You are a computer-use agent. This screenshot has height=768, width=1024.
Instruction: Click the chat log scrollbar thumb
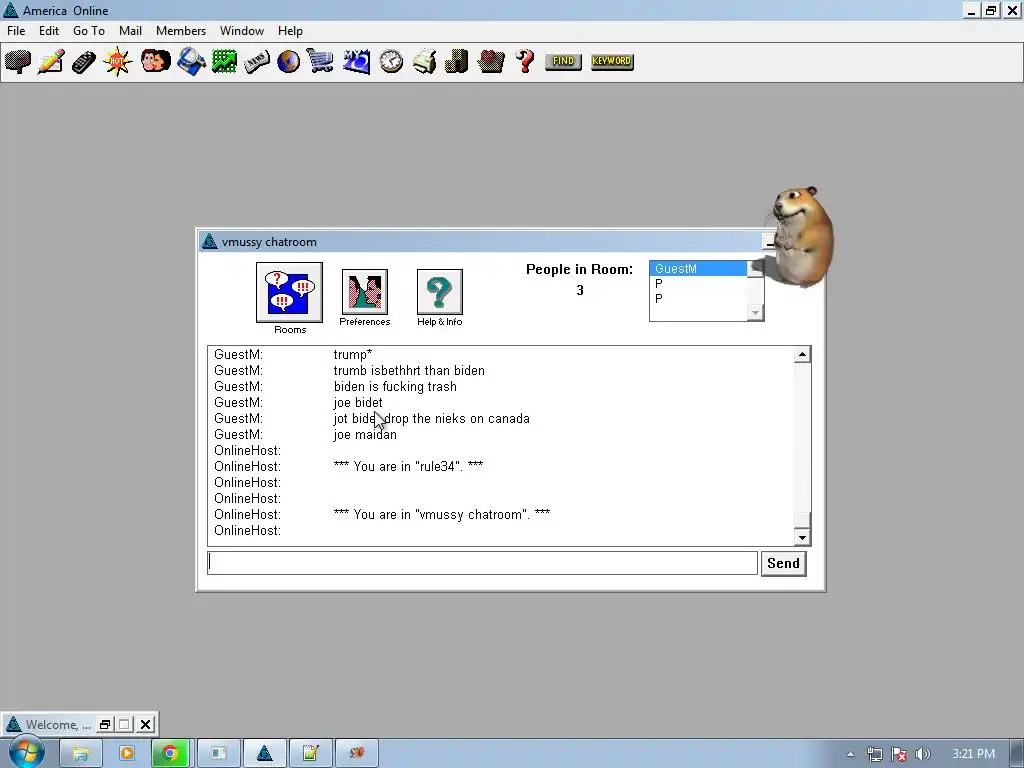coord(803,520)
